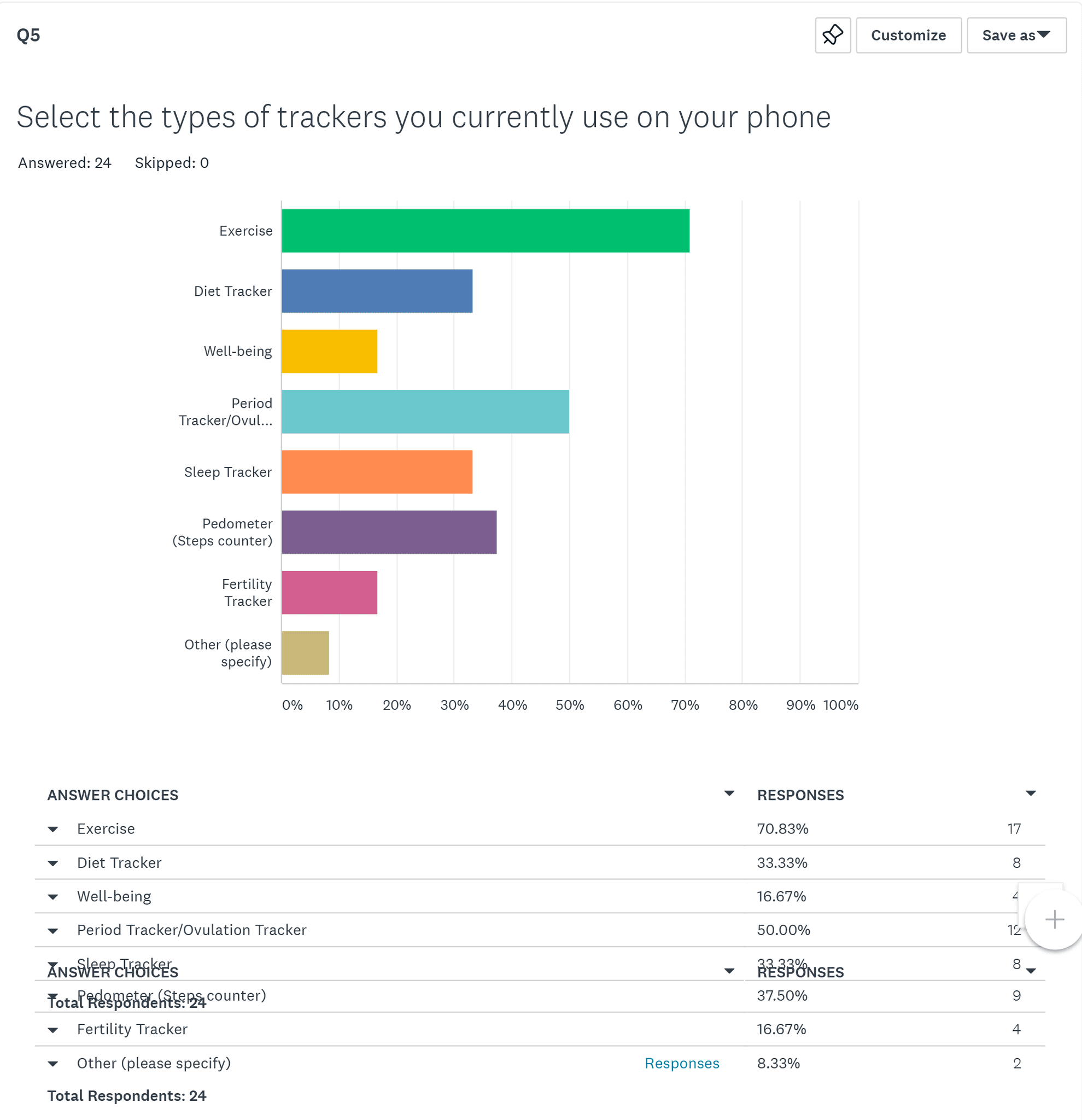Screen dimensions: 1082x1120
Task: Expand the Fertility Tracker row arrow
Action: [x=53, y=1030]
